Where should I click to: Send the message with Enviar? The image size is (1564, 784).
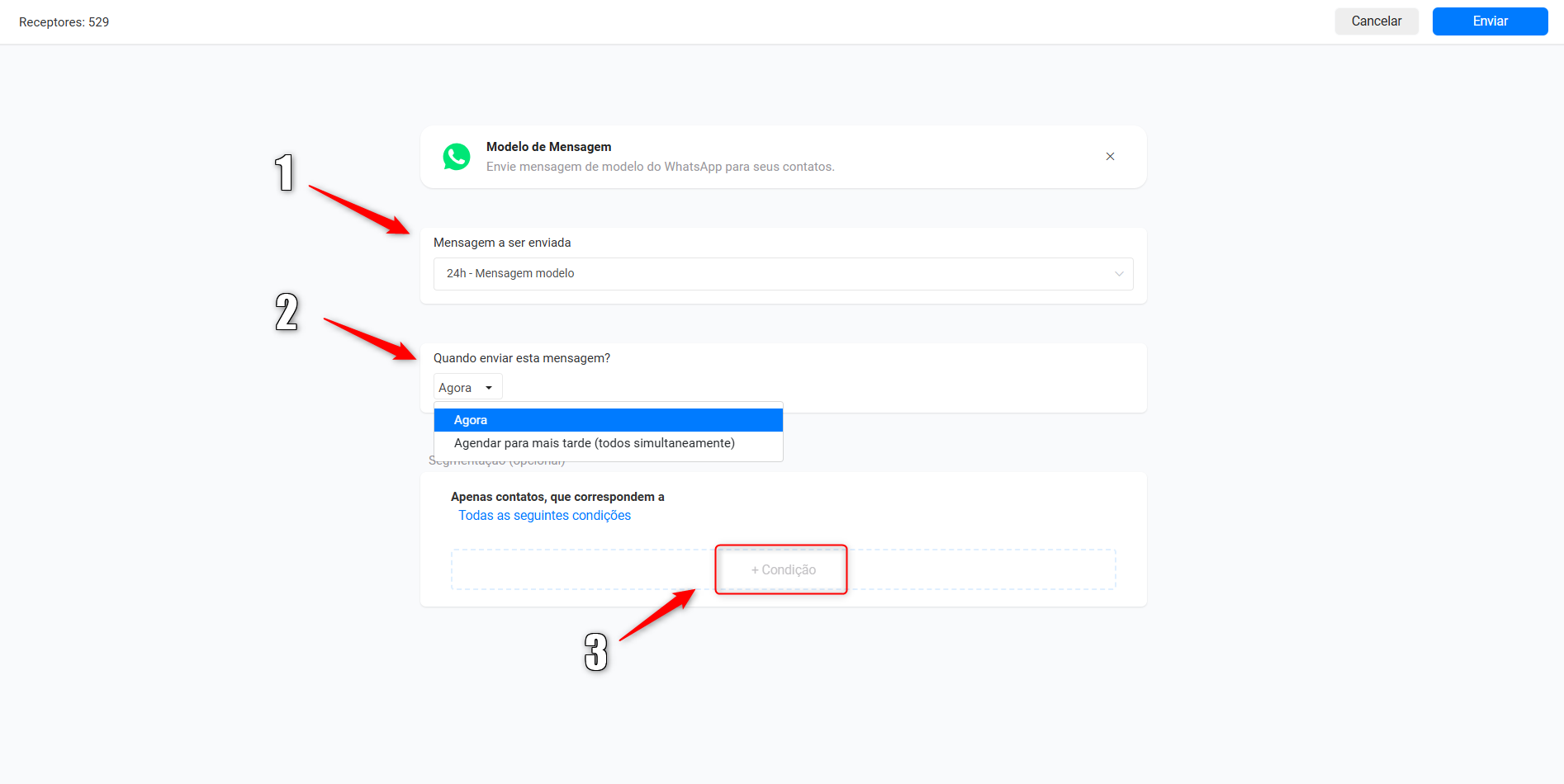tap(1490, 21)
